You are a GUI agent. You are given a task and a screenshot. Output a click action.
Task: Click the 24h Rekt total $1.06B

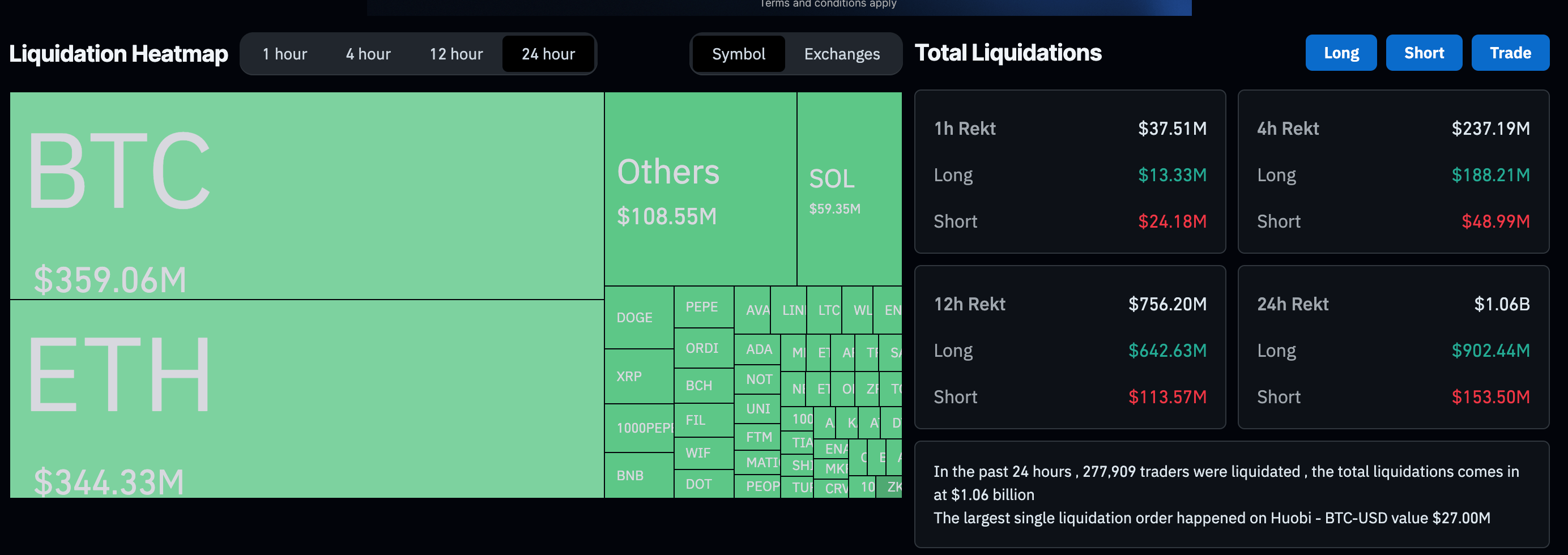coord(1502,304)
